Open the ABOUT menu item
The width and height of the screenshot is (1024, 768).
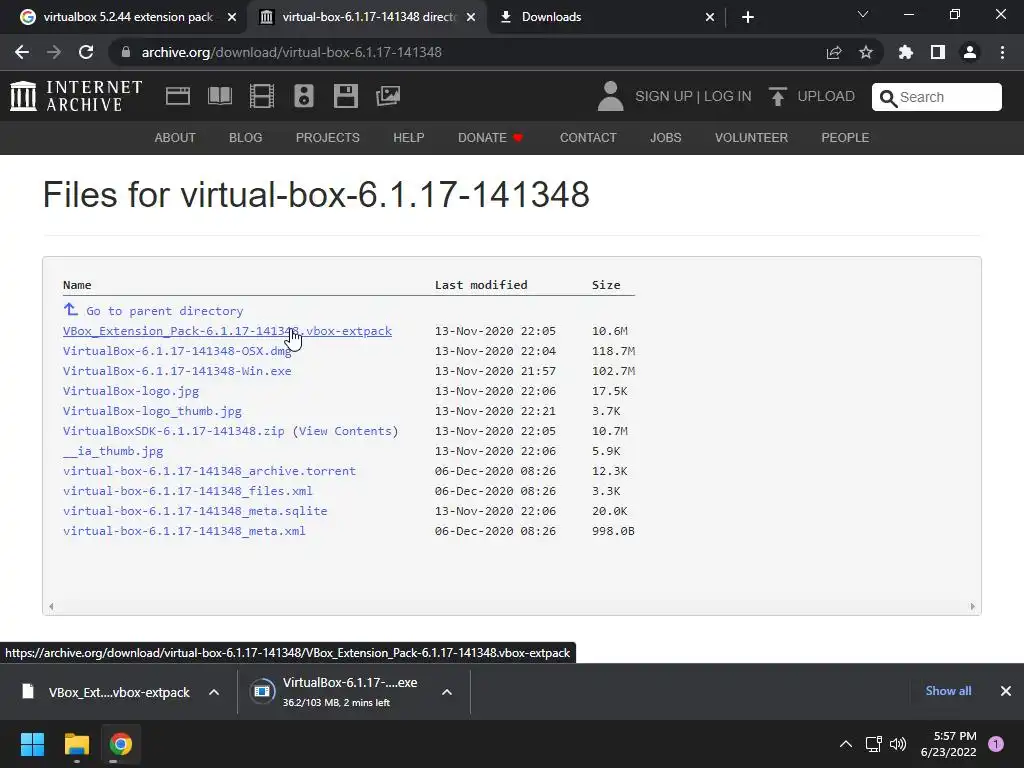[175, 138]
